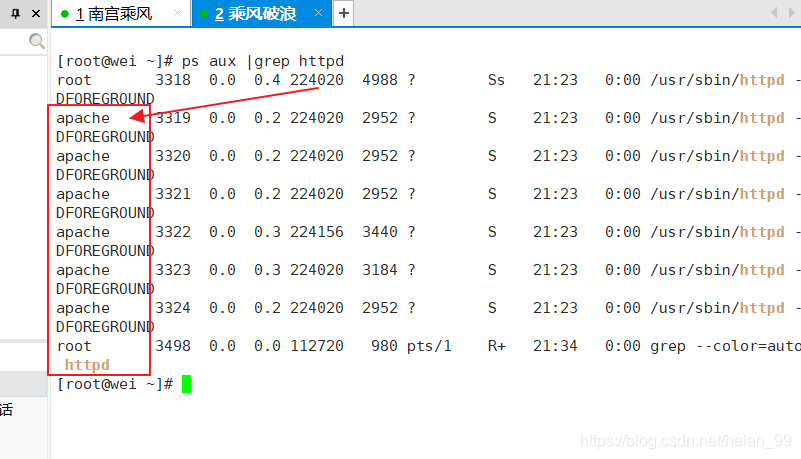
Task: Click the green cursor at the final prompt
Action: (186, 384)
